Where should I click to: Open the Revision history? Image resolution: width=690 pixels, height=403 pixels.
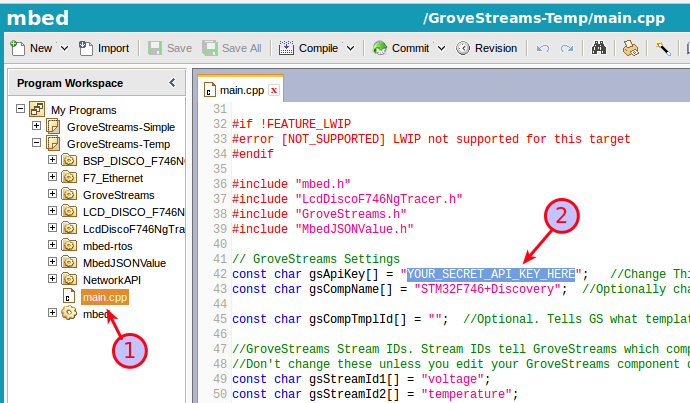tap(487, 48)
